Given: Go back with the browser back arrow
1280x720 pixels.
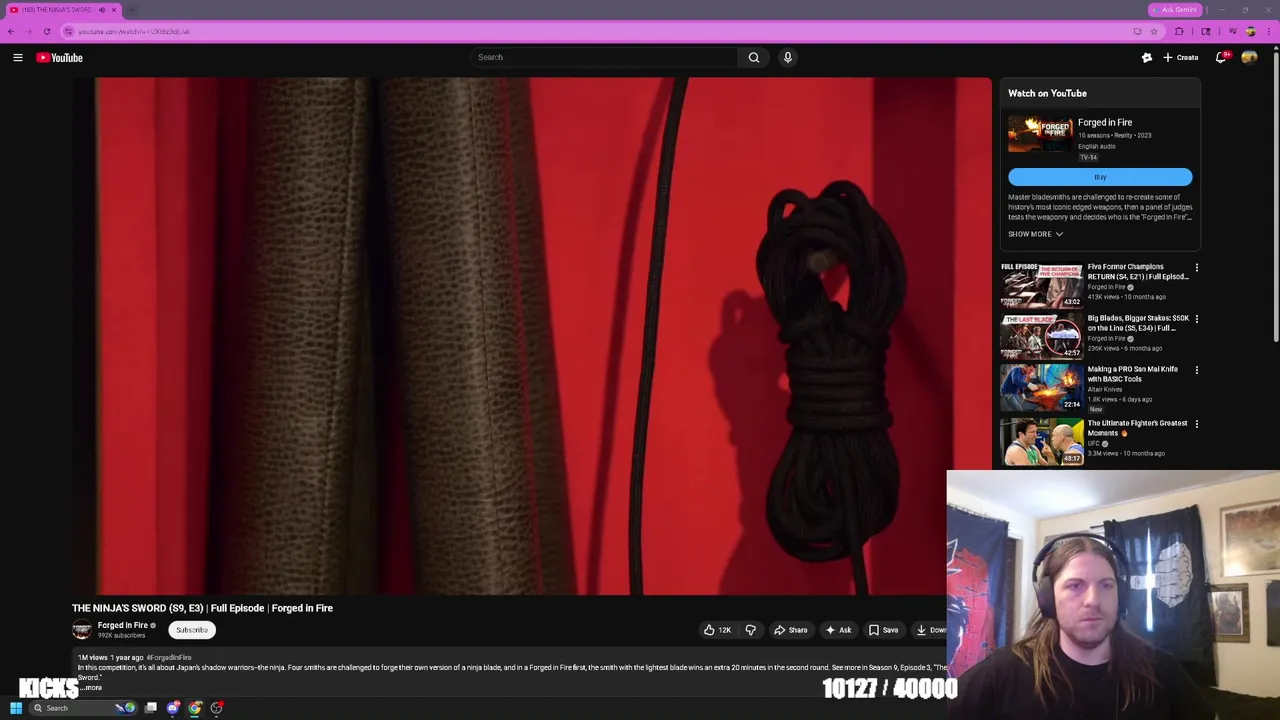Looking at the screenshot, I should 11,31.
